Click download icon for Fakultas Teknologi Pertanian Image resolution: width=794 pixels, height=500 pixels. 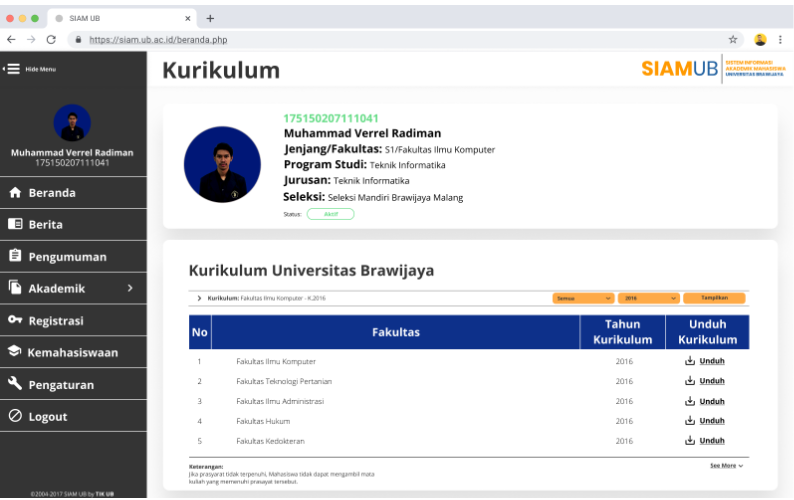(689, 381)
